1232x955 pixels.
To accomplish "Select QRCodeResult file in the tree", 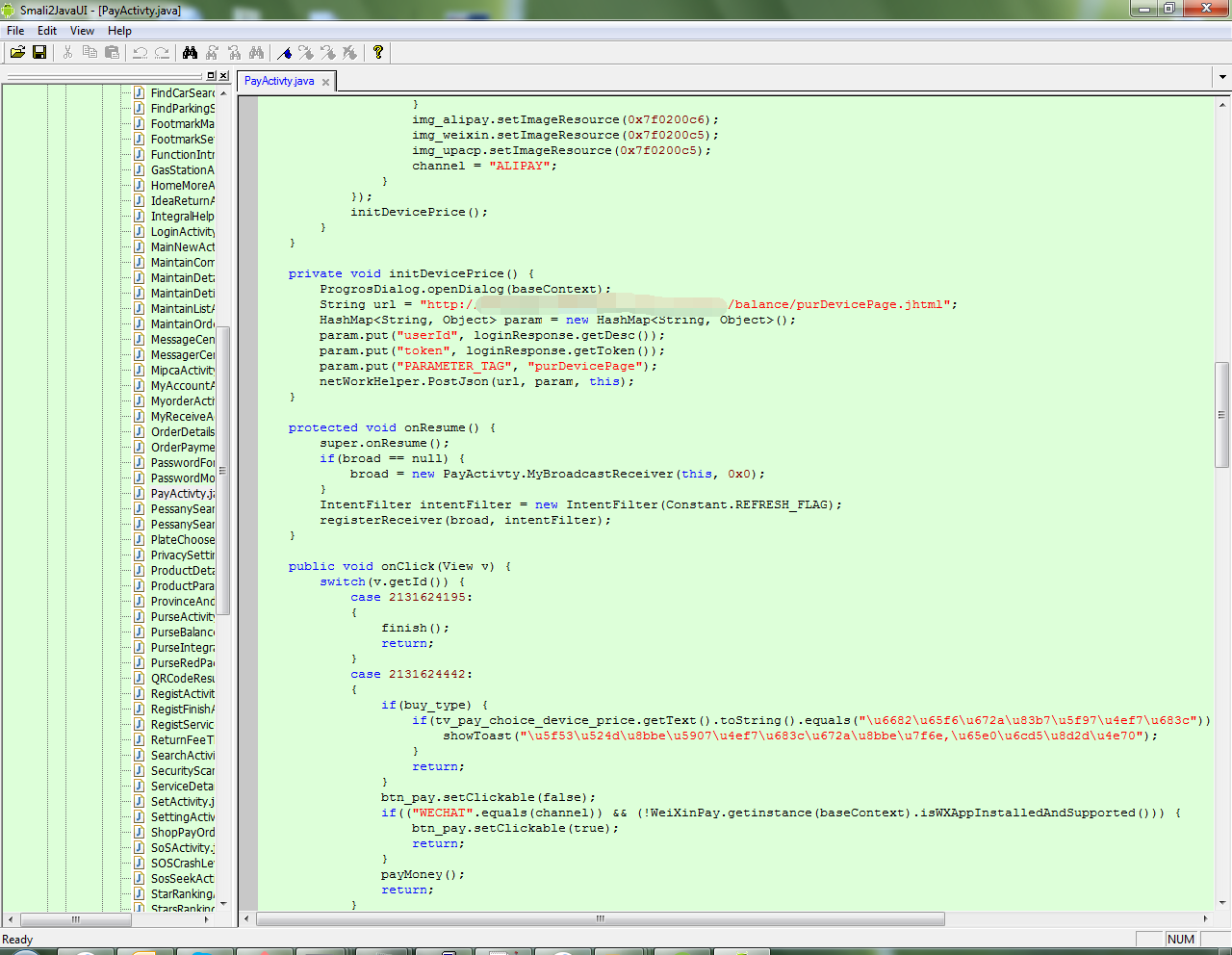I will coord(182,679).
